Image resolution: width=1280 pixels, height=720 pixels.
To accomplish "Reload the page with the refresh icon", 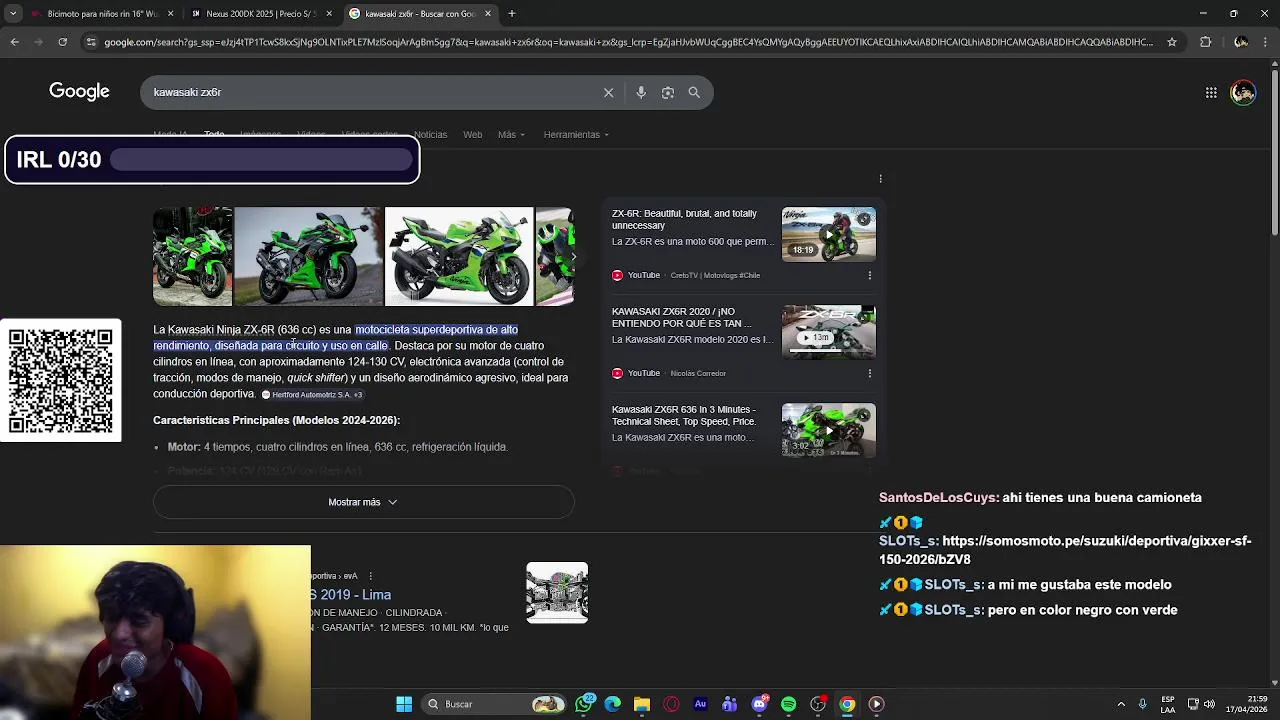I will pos(62,42).
